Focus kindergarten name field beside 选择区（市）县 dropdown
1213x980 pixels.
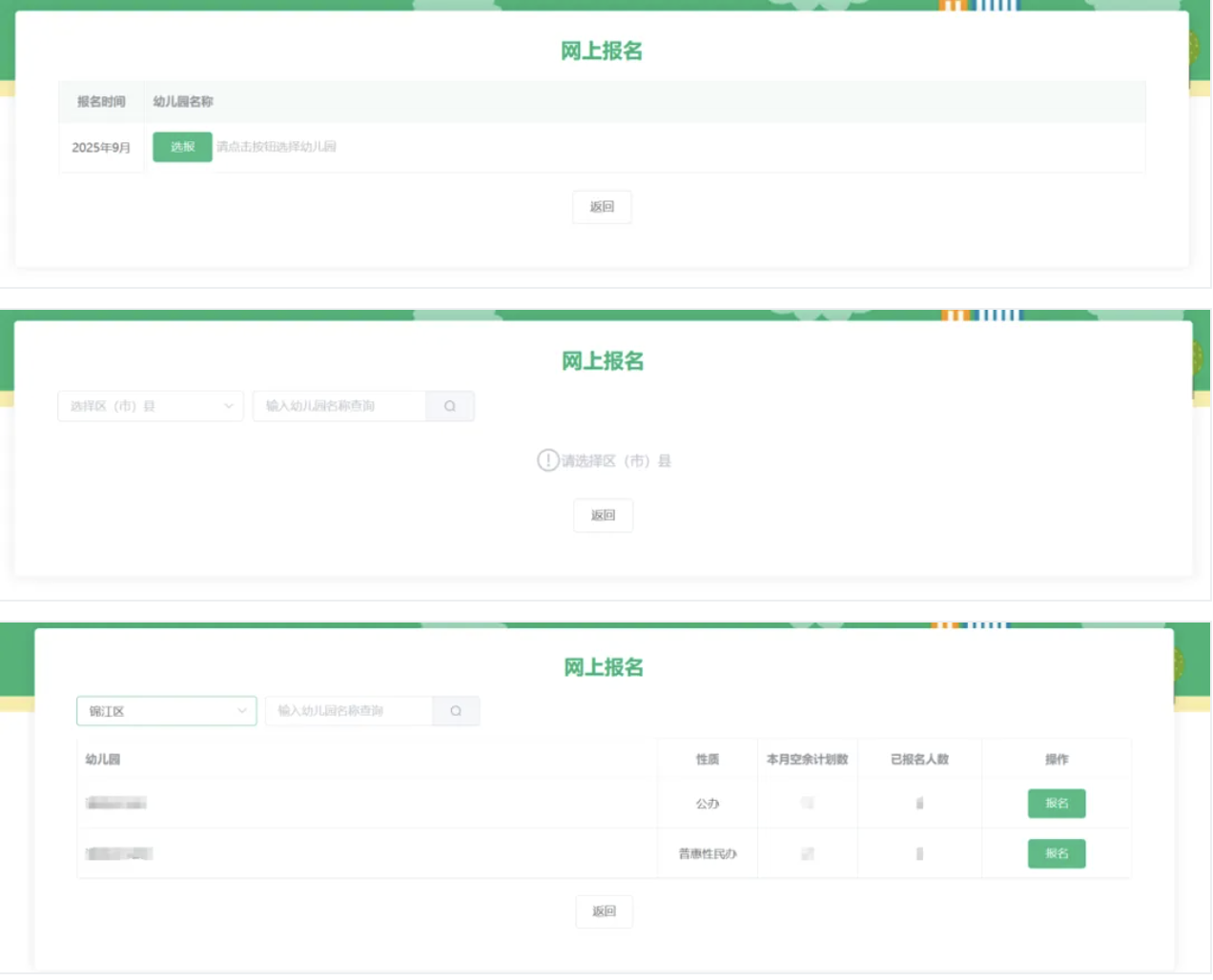tap(339, 406)
